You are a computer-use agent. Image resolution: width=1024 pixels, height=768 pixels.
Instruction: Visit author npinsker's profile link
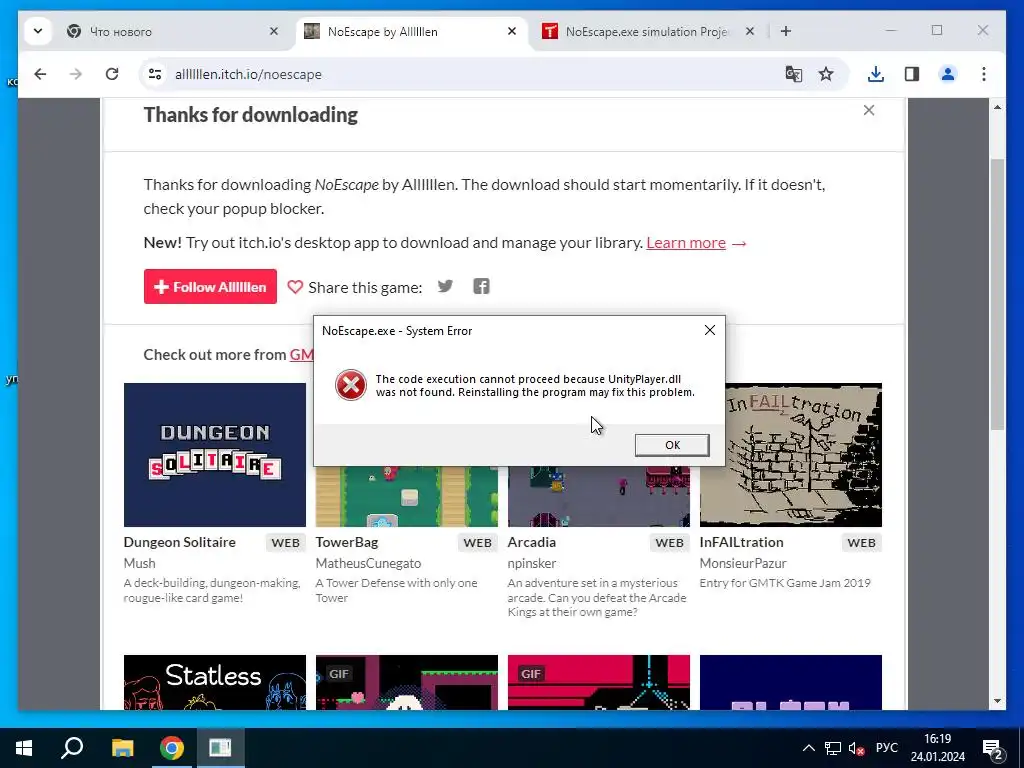tap(532, 563)
